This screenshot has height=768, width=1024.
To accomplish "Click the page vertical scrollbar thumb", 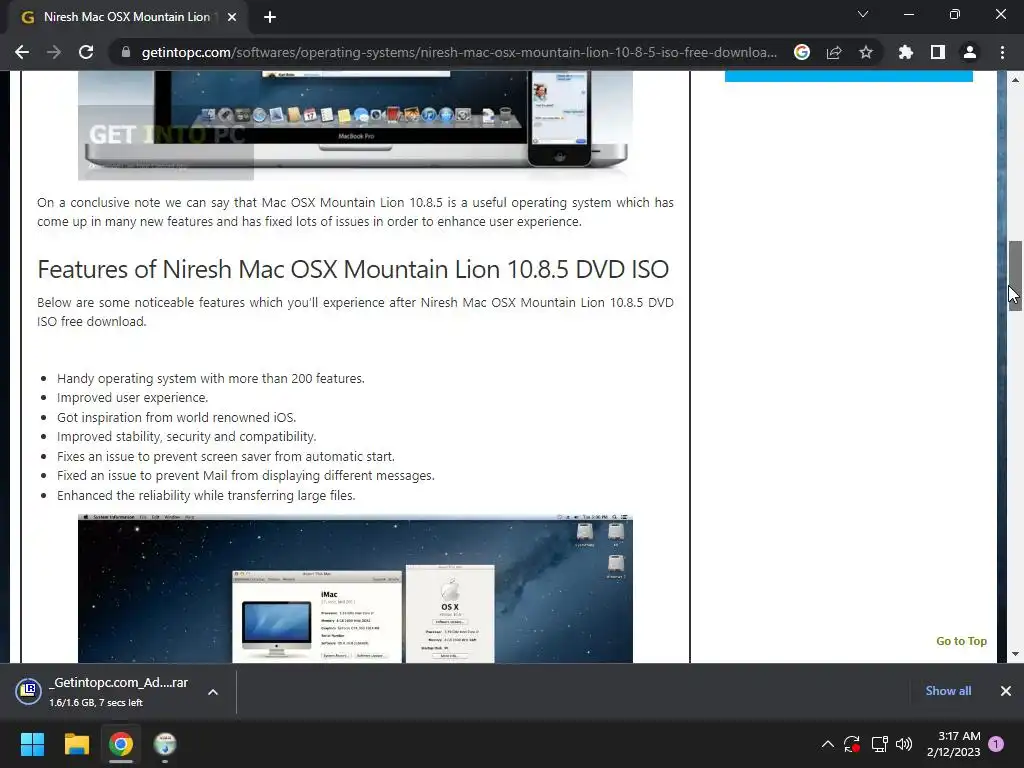I will pos(1015,276).
